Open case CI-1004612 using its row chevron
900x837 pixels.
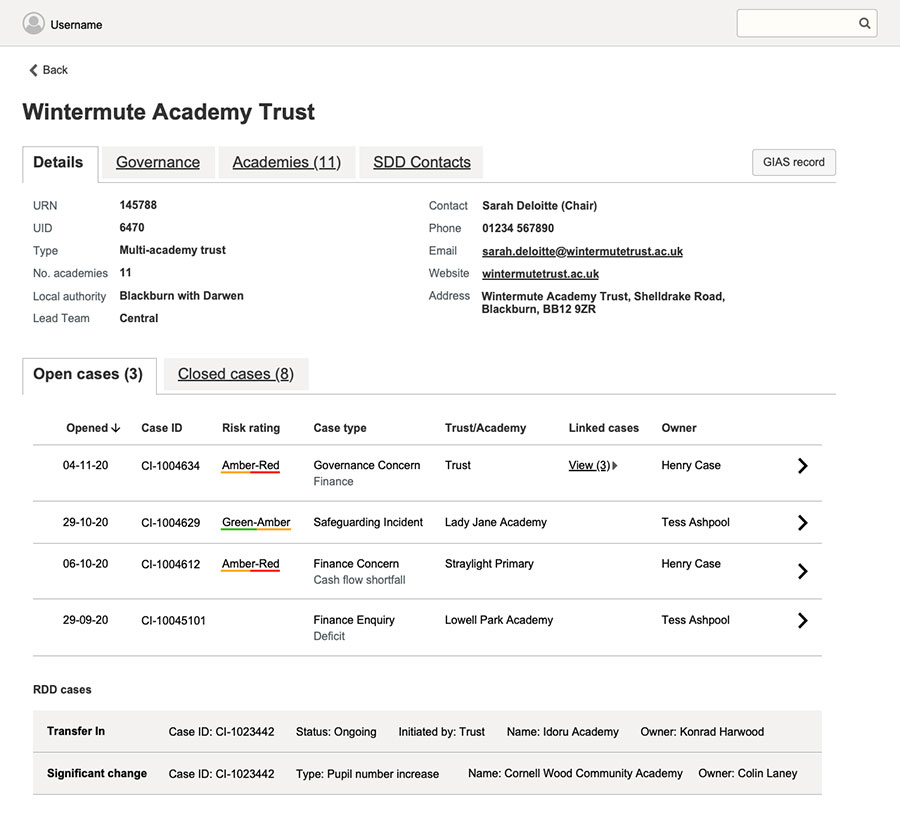click(802, 571)
